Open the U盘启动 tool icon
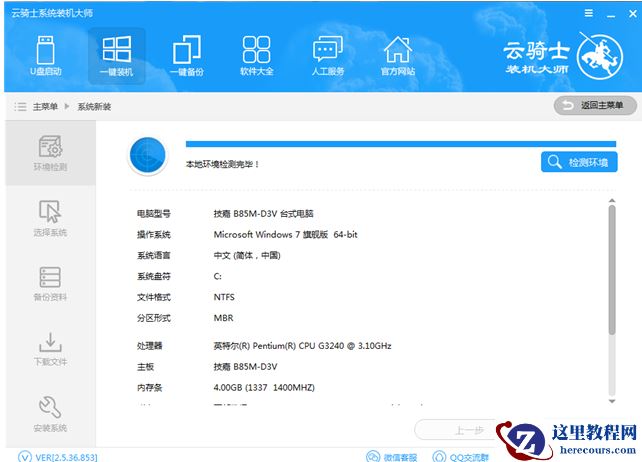The height and width of the screenshot is (462, 642). click(x=45, y=56)
